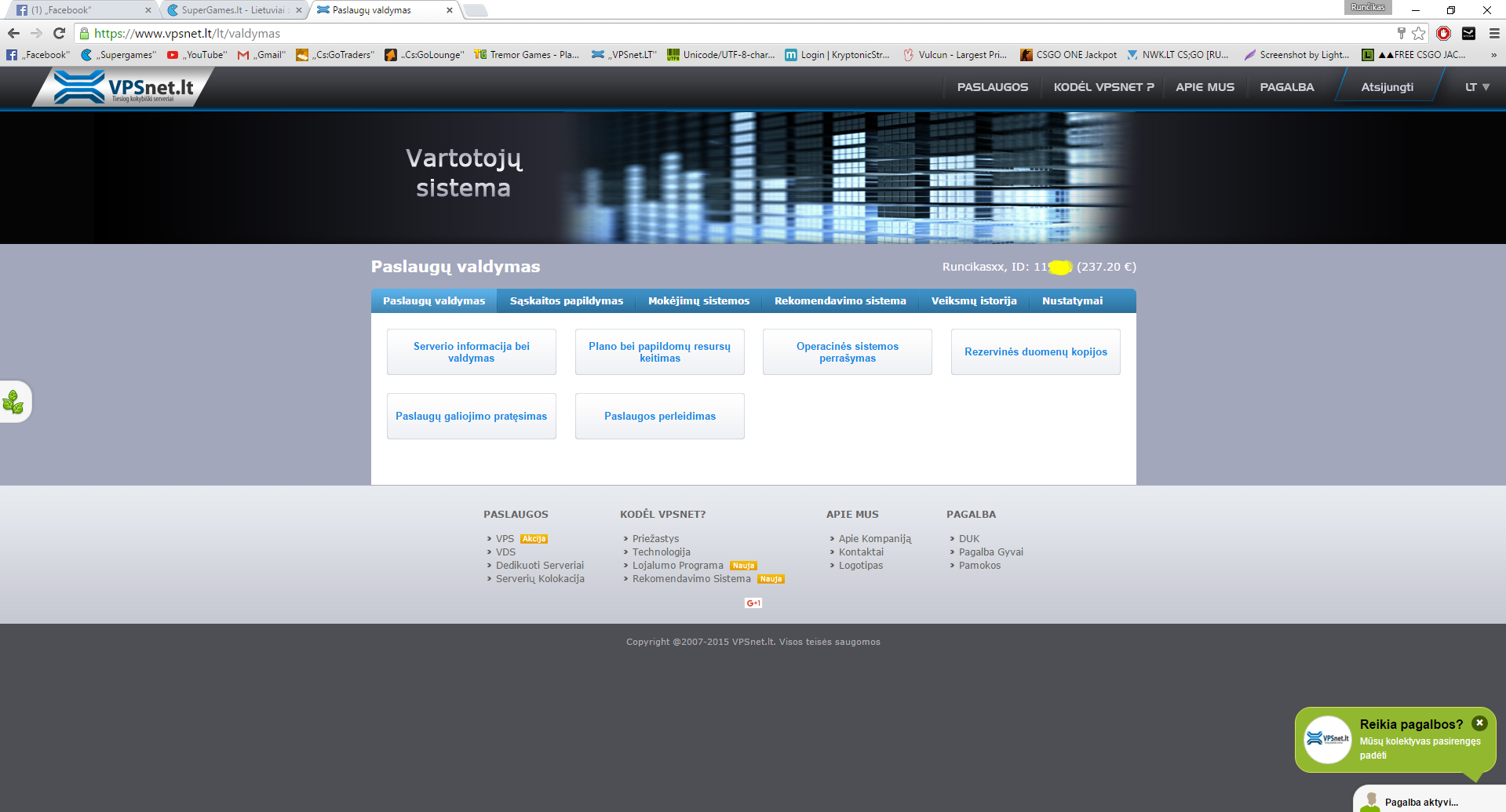Reload the page with the refresh icon
1506x812 pixels.
pos(59,33)
